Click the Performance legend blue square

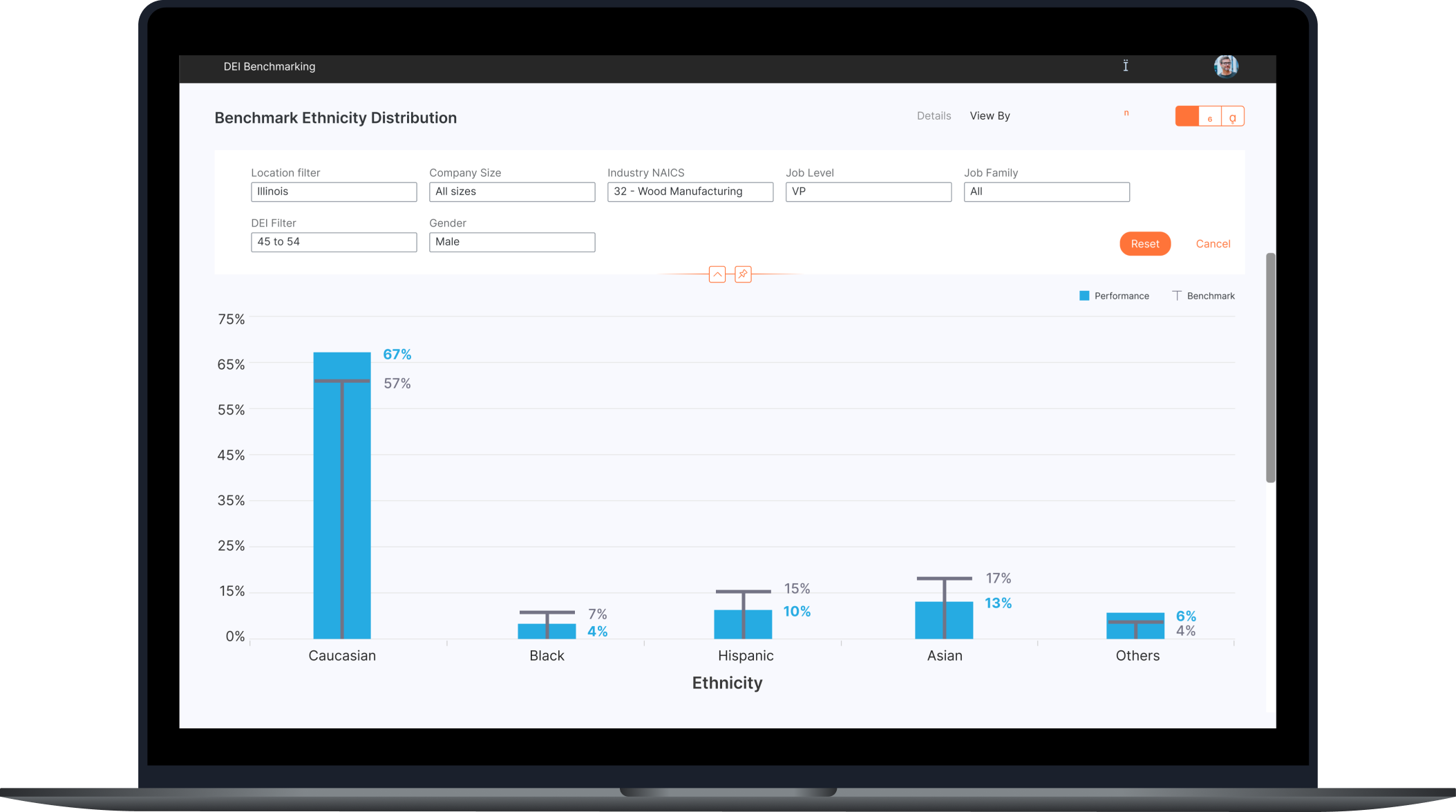[1084, 296]
